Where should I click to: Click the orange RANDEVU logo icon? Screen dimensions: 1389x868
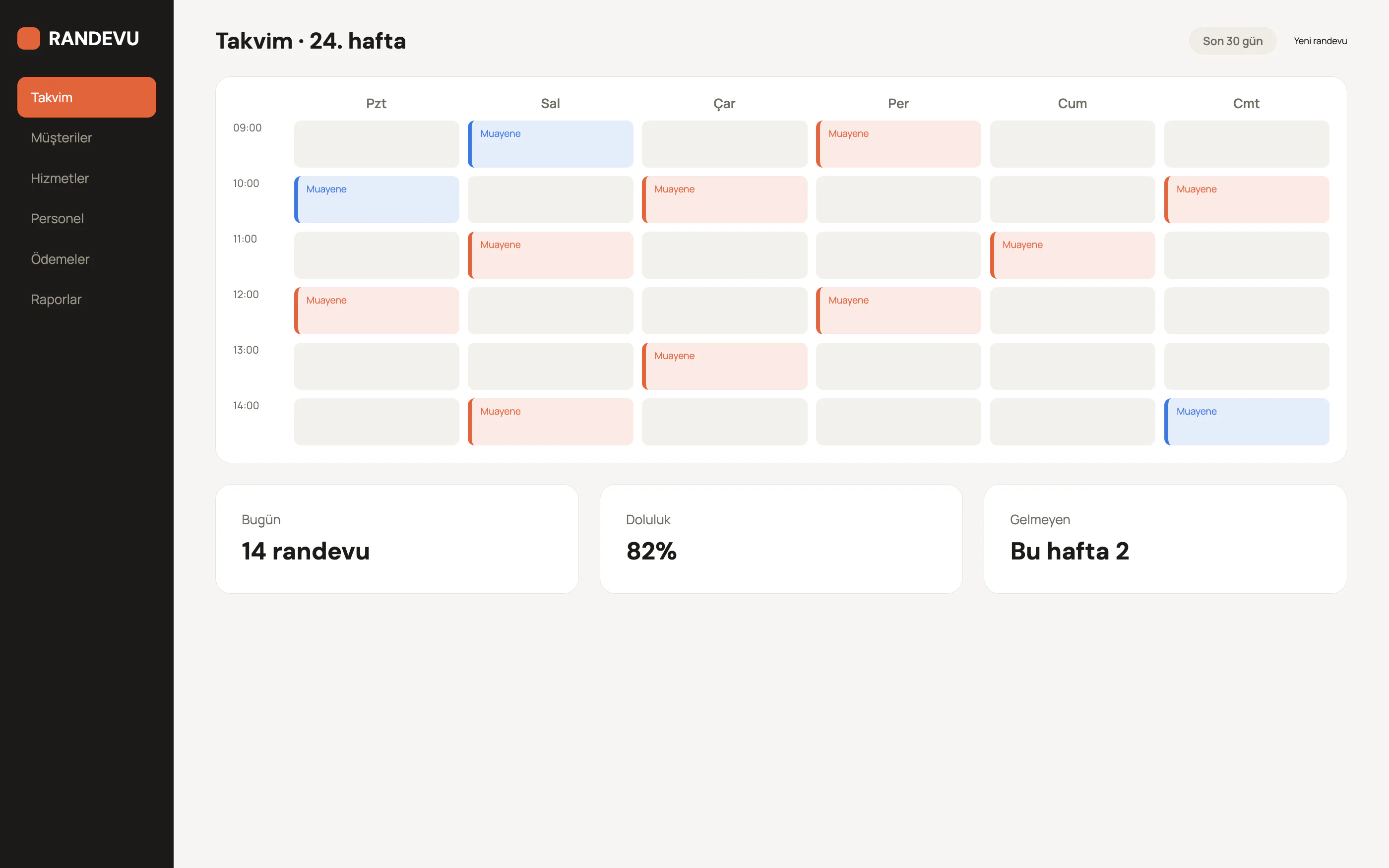29,39
